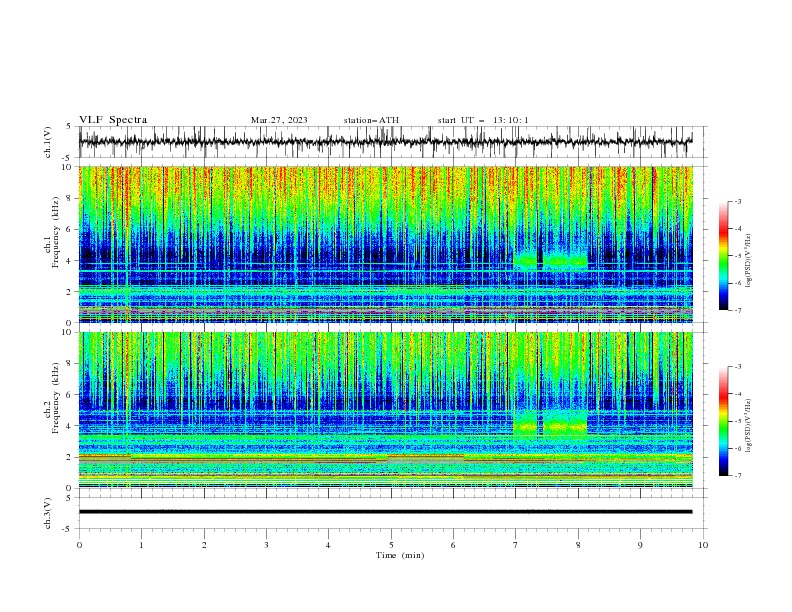
Task: Click the 'VLF Spectra' title text
Action: tap(113, 120)
